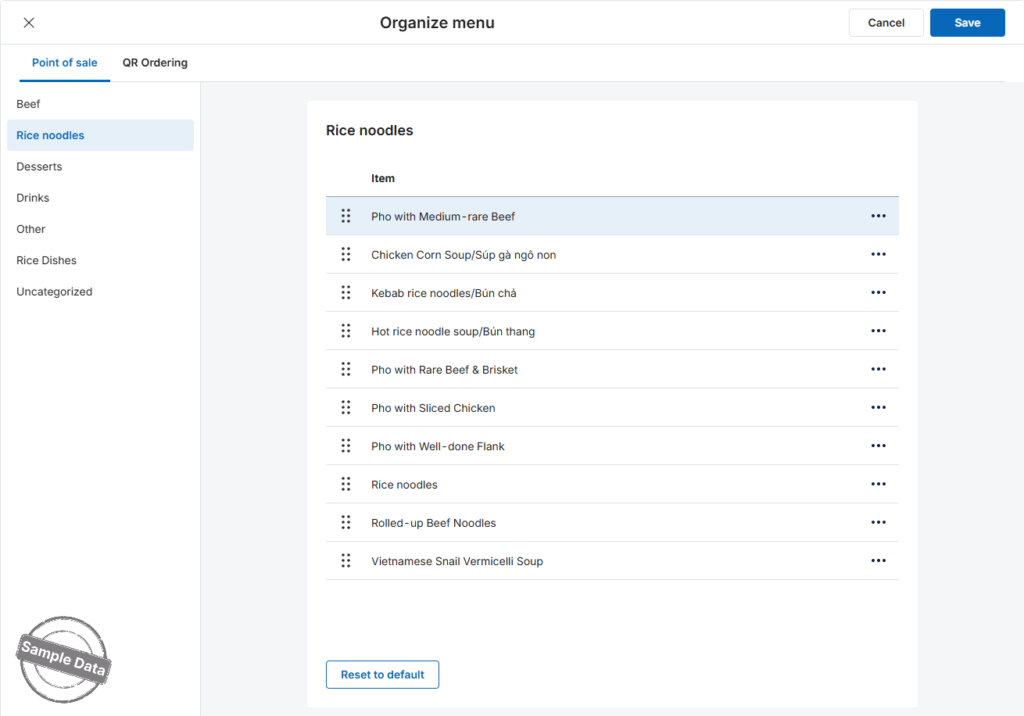This screenshot has height=716, width=1024.
Task: Close the Organize menu dialog
Action: (x=29, y=23)
